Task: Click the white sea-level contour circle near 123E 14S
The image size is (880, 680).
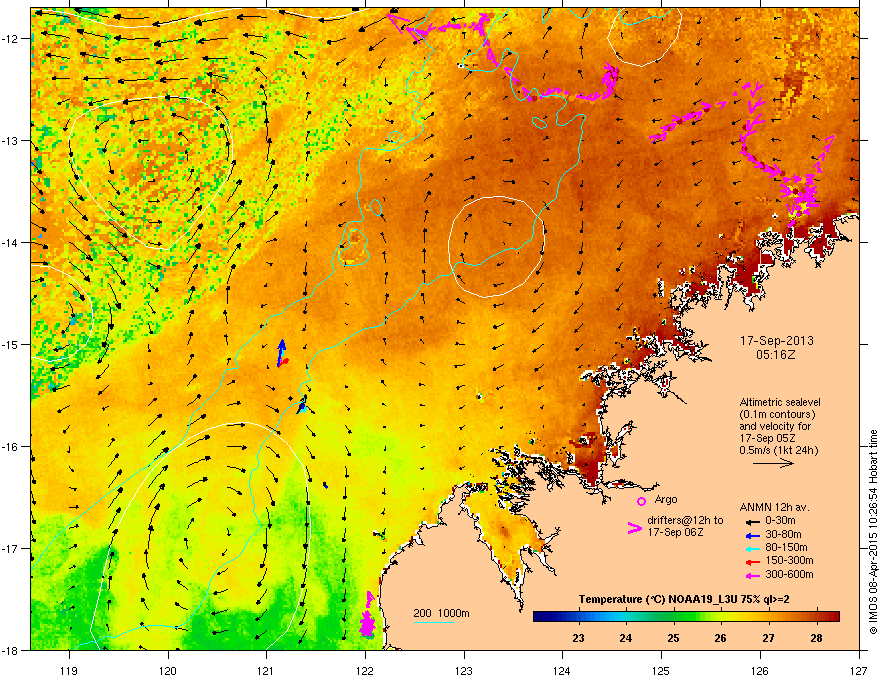Action: click(x=497, y=246)
